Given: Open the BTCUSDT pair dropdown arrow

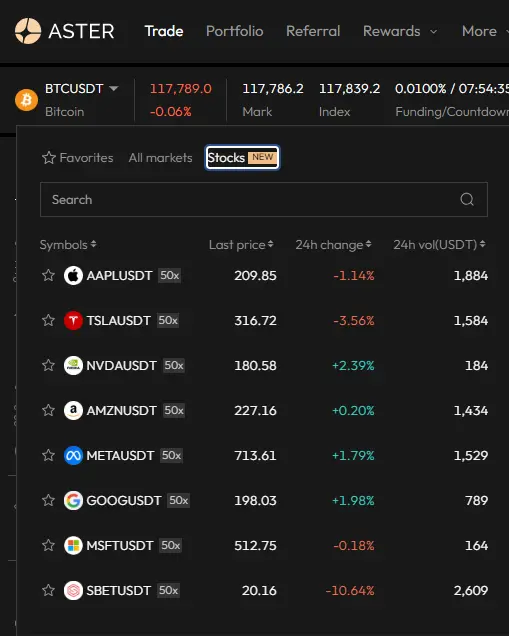Looking at the screenshot, I should (114, 88).
